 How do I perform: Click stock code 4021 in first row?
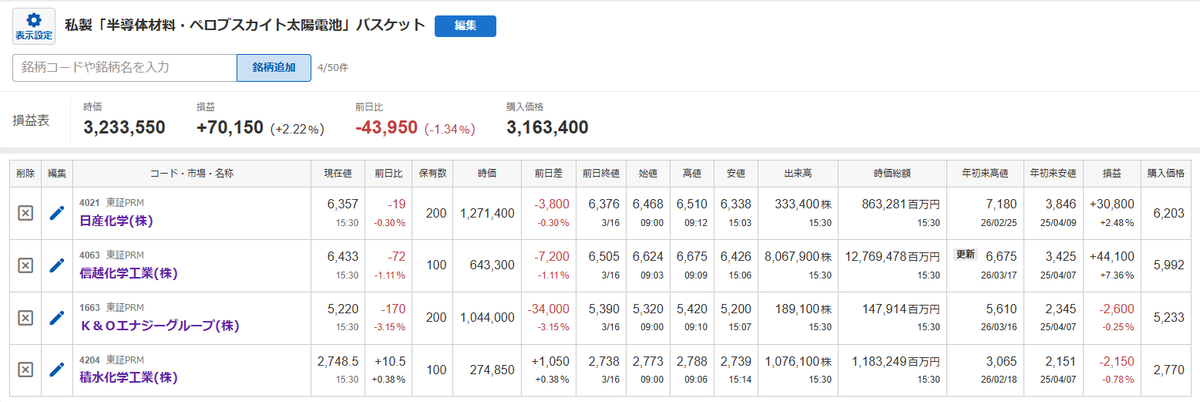click(x=89, y=201)
